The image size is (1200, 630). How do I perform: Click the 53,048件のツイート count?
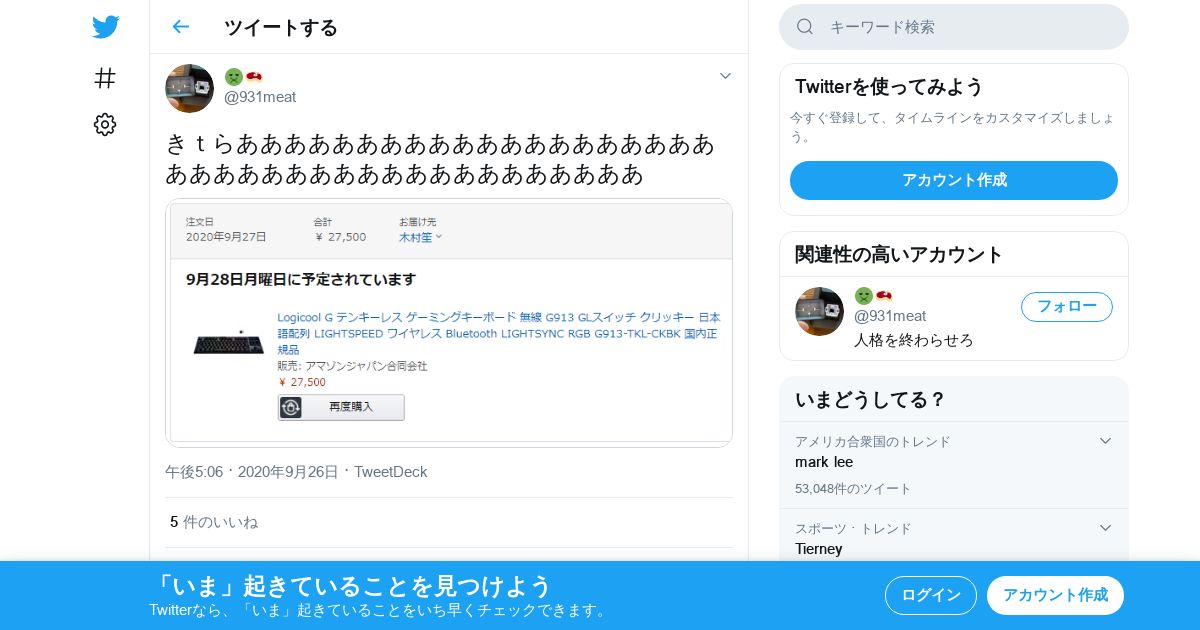(853, 489)
